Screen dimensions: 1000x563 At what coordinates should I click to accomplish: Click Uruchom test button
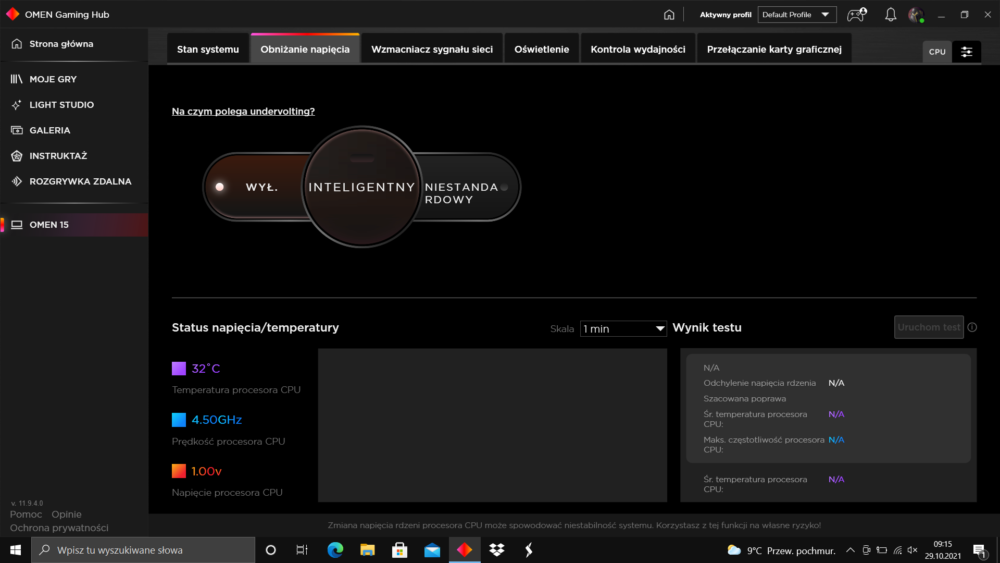point(929,327)
